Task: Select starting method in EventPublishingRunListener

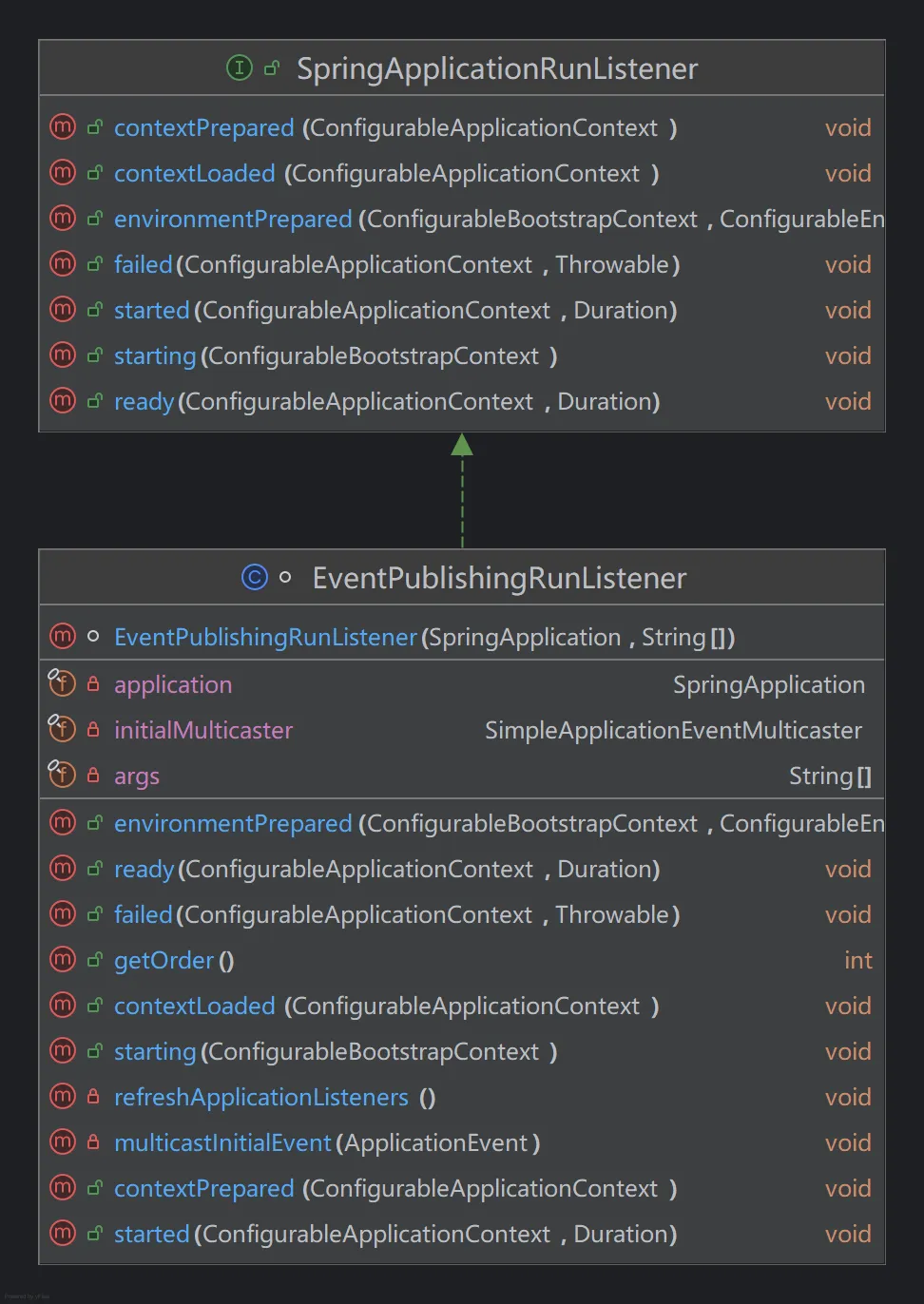Action: [x=155, y=1052]
